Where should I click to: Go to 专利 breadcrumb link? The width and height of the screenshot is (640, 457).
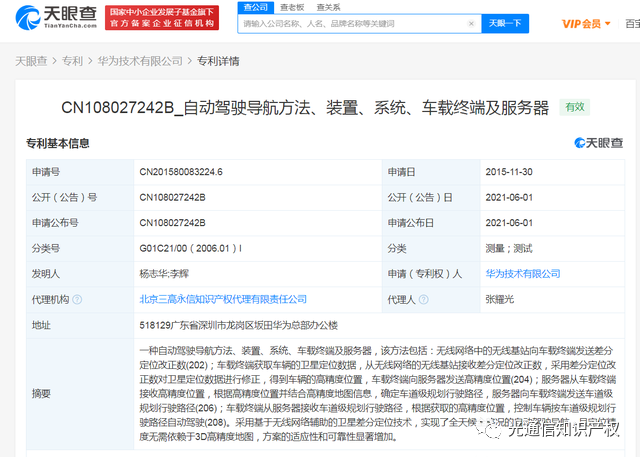point(72,61)
